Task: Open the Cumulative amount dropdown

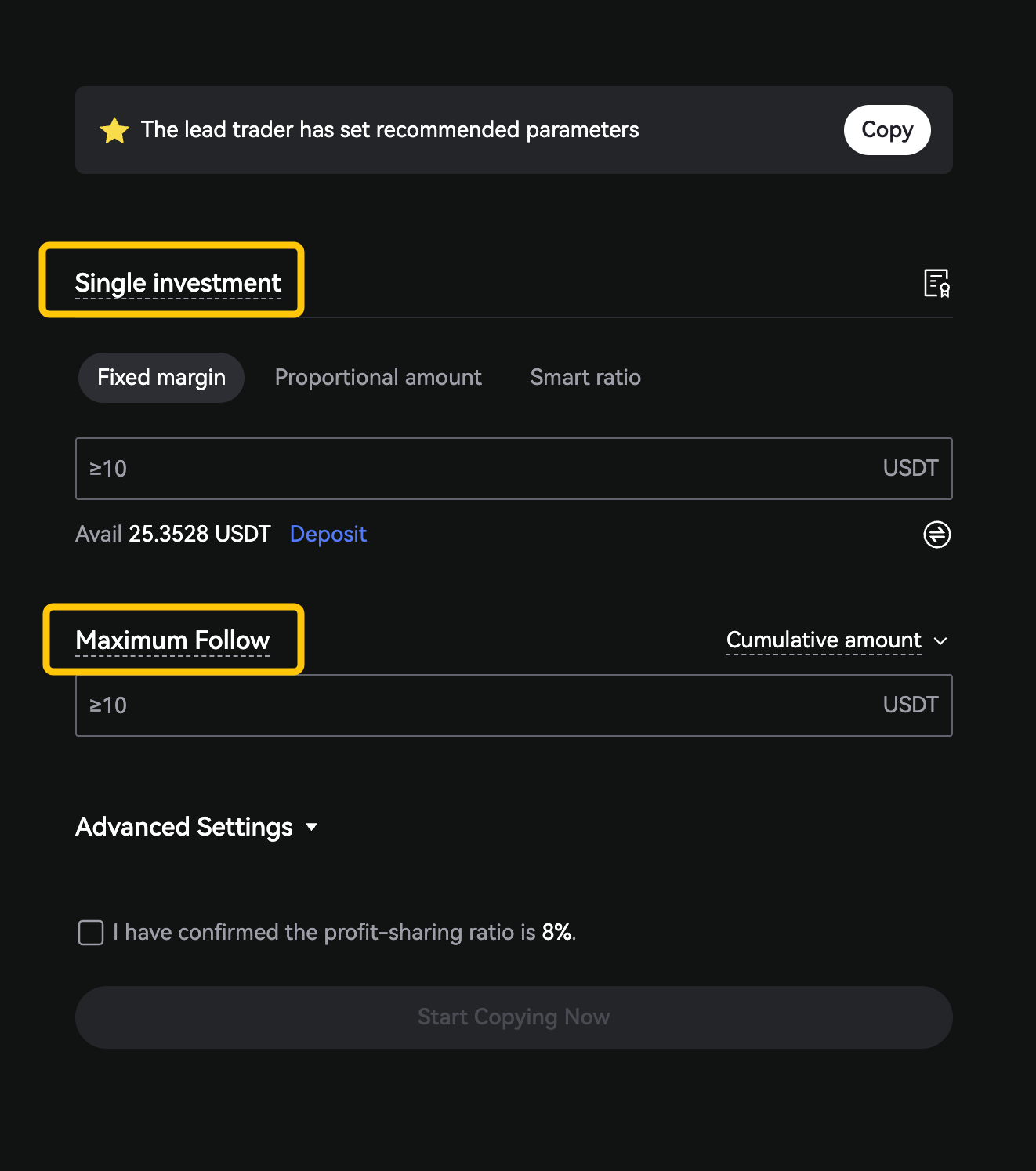Action: click(x=836, y=640)
